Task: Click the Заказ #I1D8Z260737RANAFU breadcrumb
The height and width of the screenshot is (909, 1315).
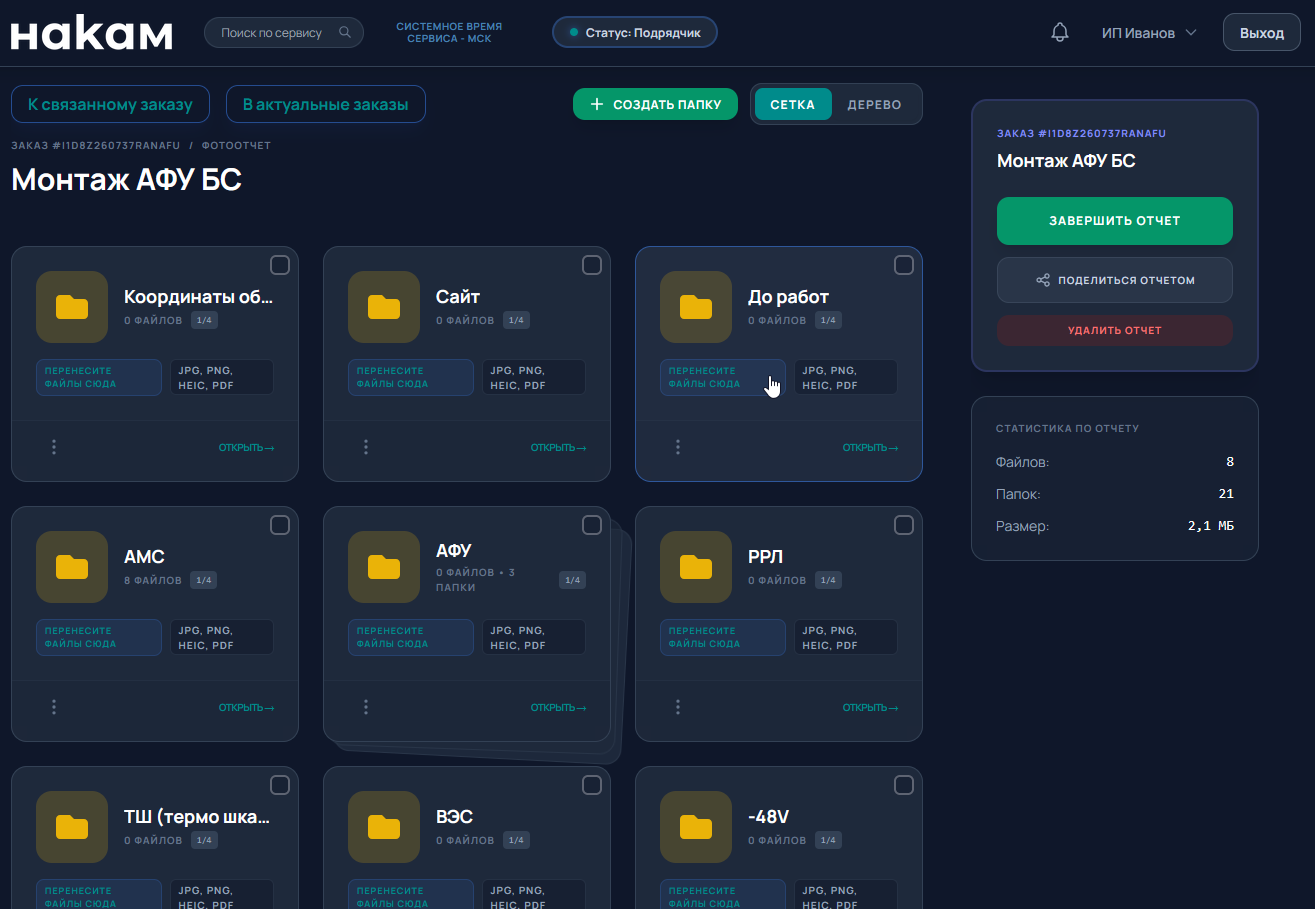Action: 95,146
